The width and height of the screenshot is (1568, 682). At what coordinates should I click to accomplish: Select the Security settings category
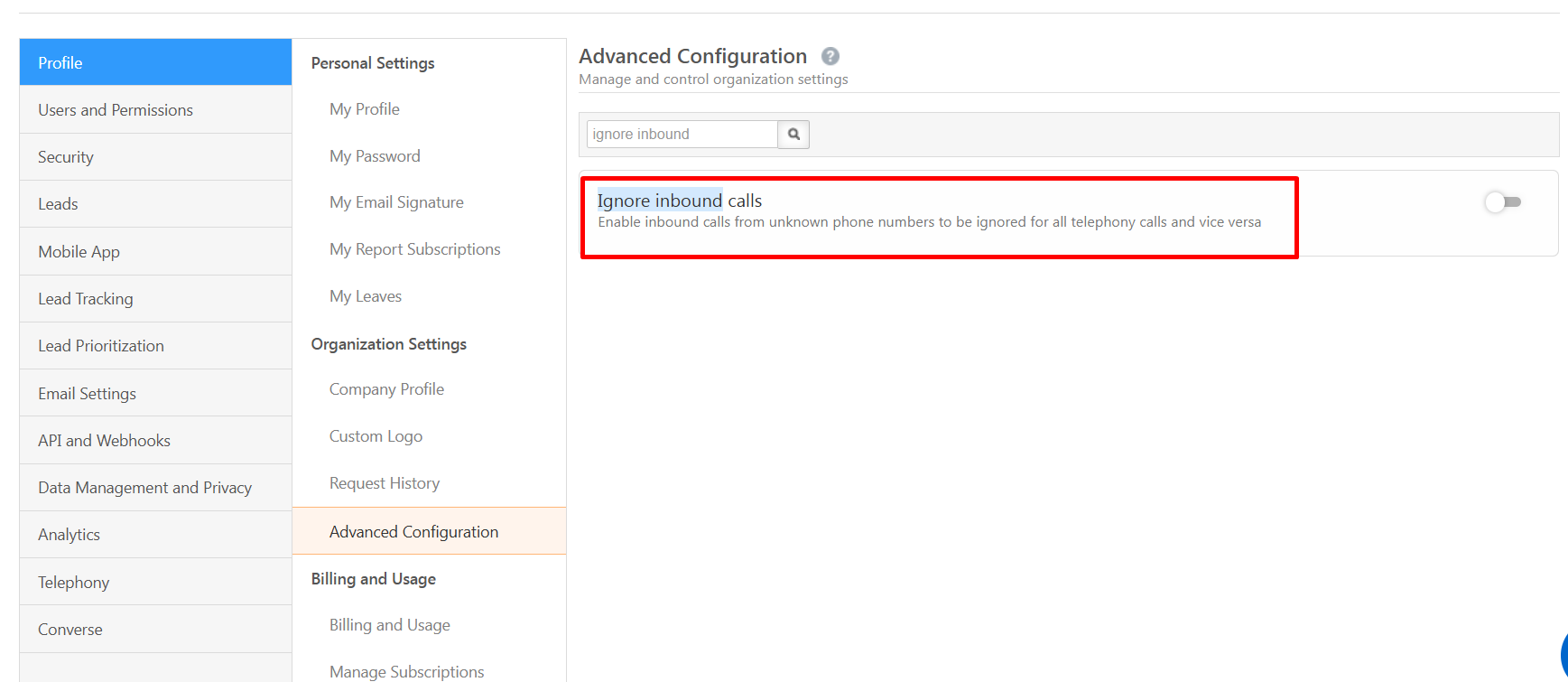click(66, 157)
